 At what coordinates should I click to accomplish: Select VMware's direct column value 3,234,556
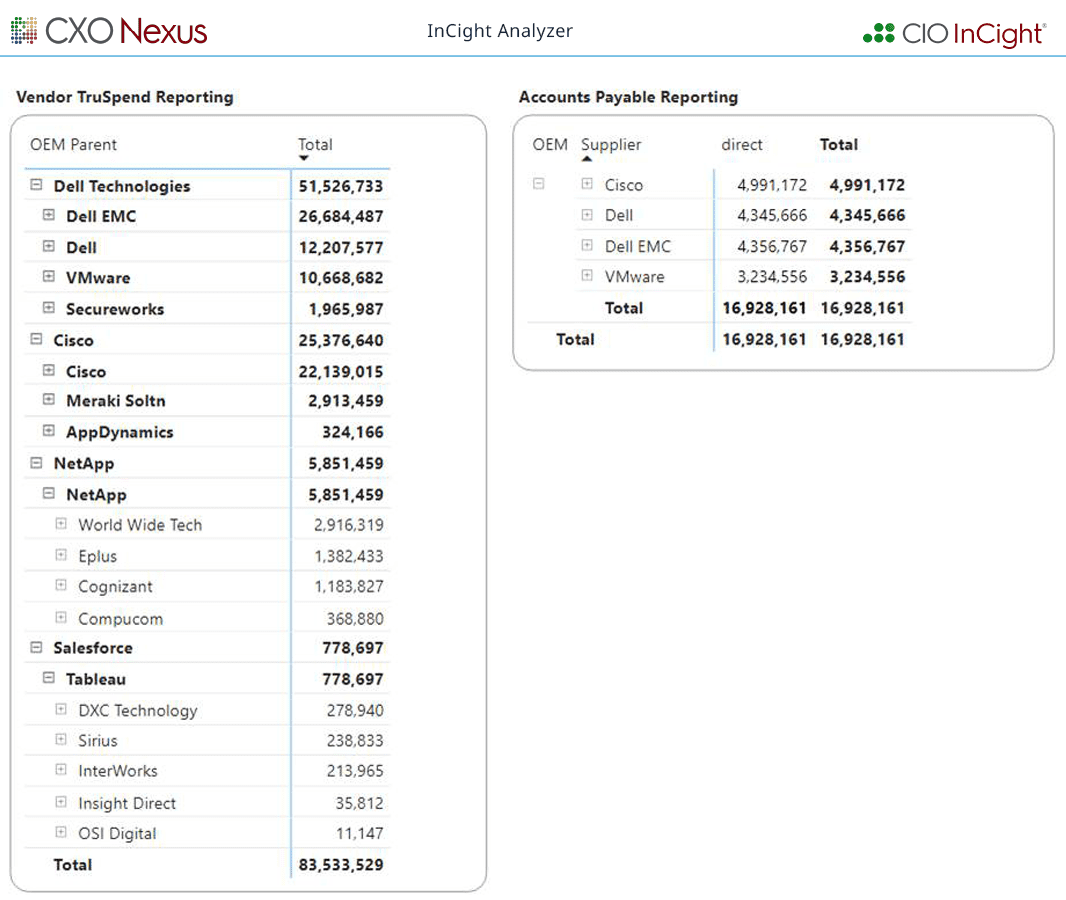tap(772, 277)
